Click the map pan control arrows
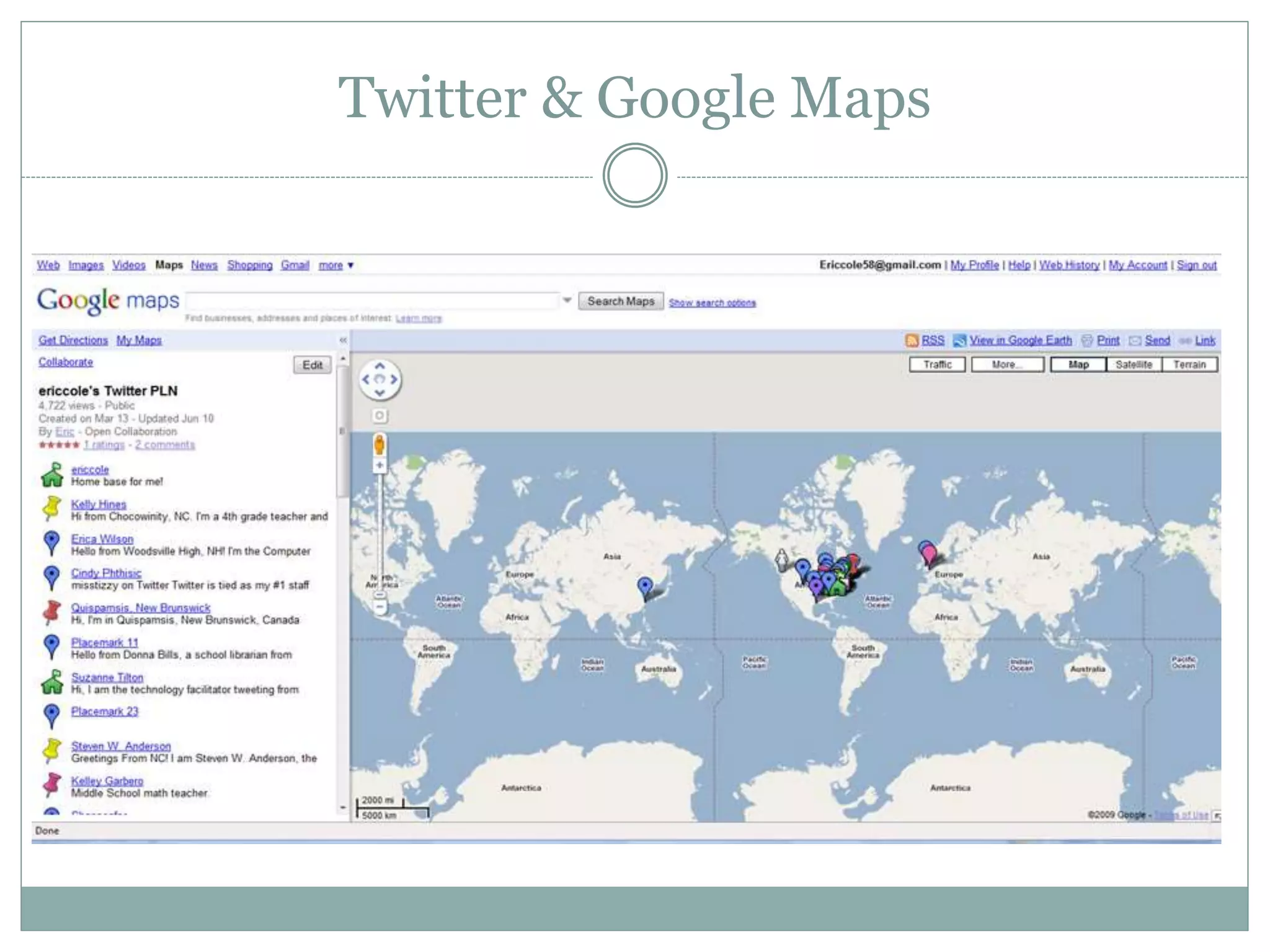Screen dimensions: 1270x952 pyautogui.click(x=380, y=379)
